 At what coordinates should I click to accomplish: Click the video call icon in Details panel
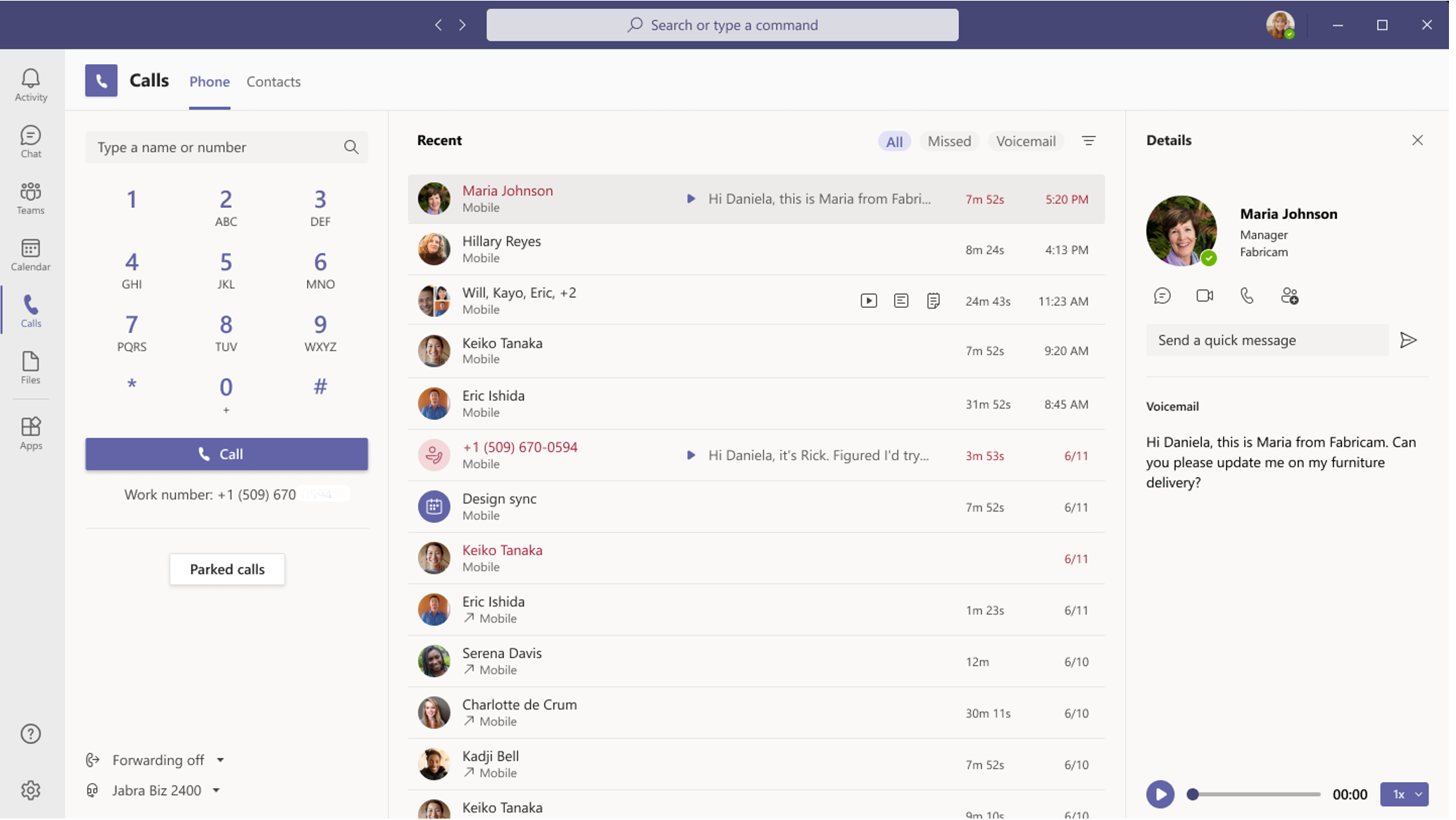click(x=1204, y=295)
